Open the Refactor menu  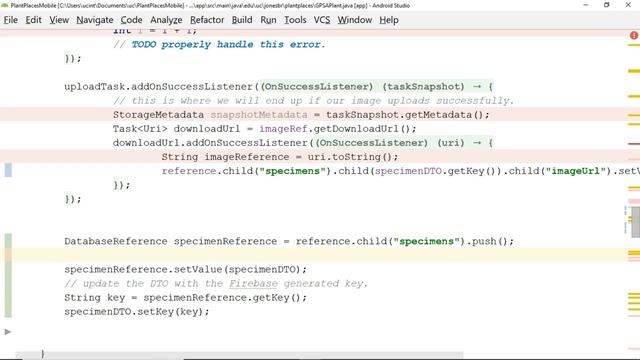pos(207,20)
